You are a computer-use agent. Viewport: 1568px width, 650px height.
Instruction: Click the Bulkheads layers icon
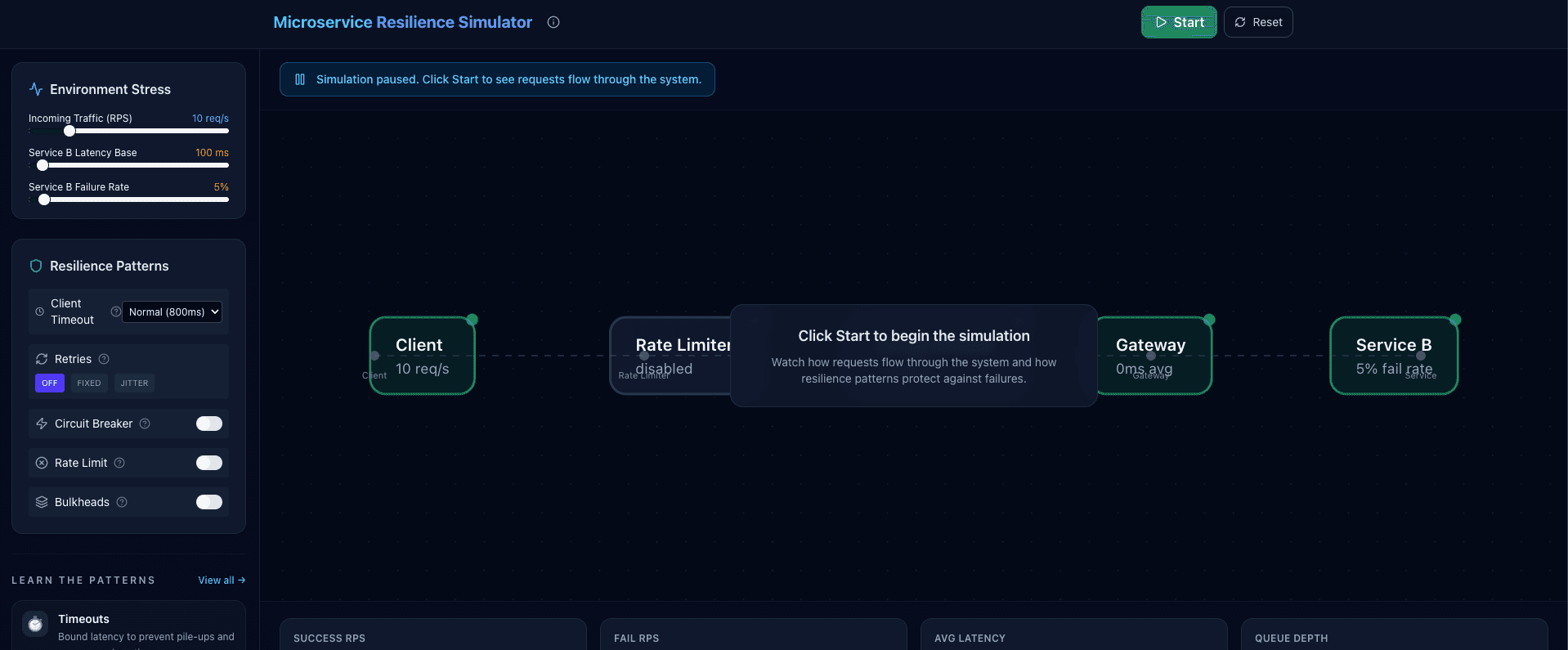click(x=42, y=502)
